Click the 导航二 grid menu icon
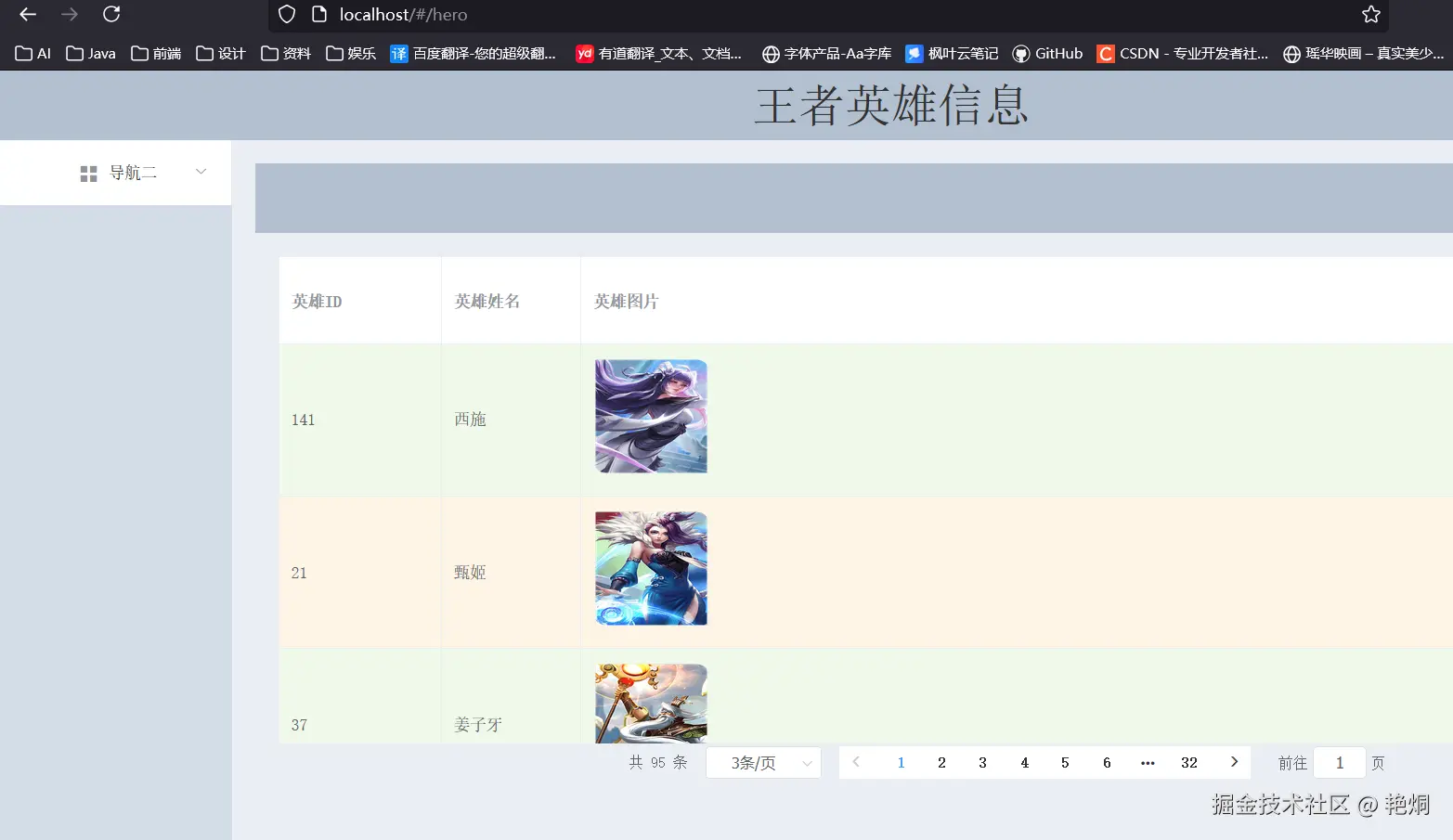1453x840 pixels. pyautogui.click(x=89, y=174)
